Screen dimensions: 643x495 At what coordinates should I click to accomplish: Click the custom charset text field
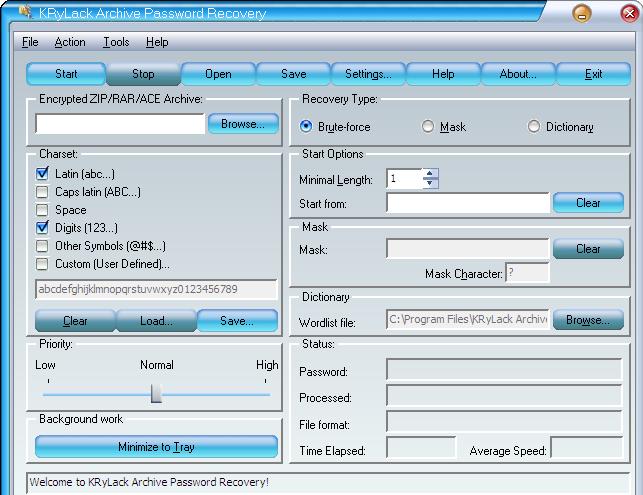point(156,289)
